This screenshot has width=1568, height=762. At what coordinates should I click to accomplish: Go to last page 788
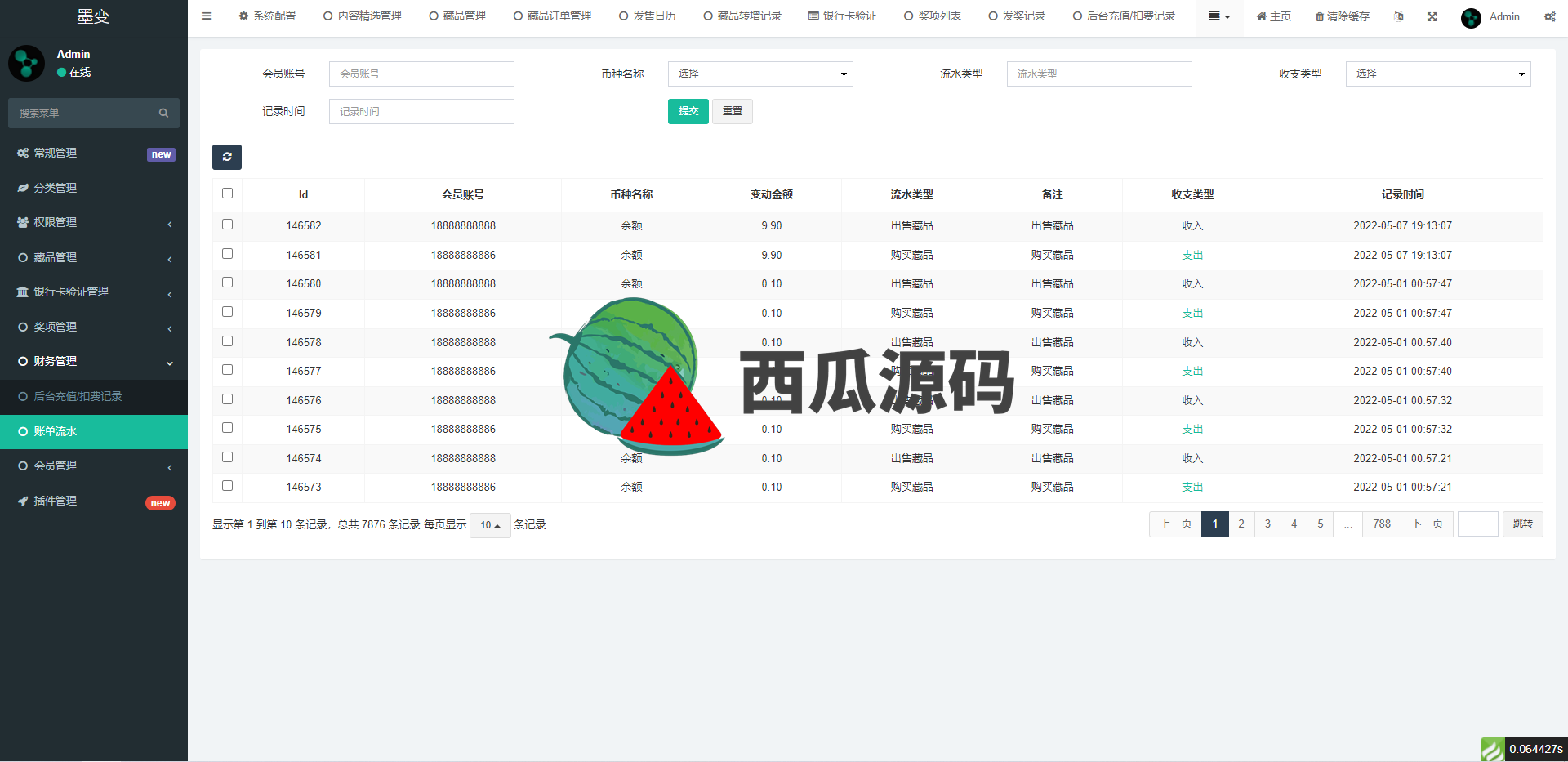(x=1382, y=524)
